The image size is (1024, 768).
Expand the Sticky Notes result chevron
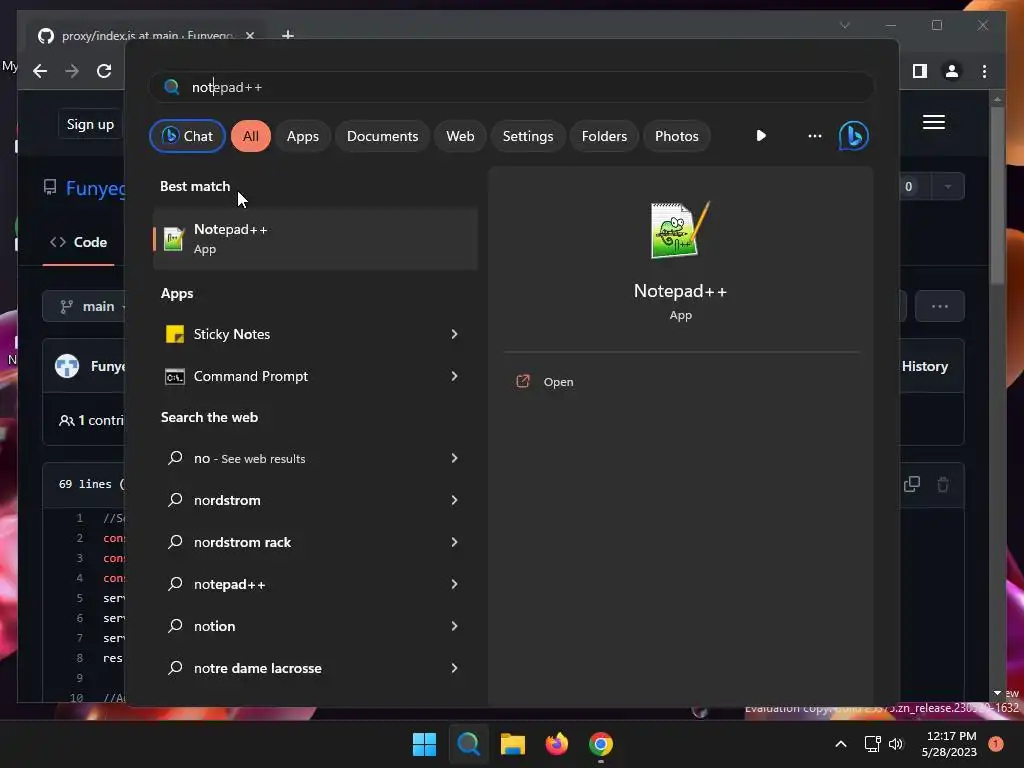pyautogui.click(x=455, y=334)
